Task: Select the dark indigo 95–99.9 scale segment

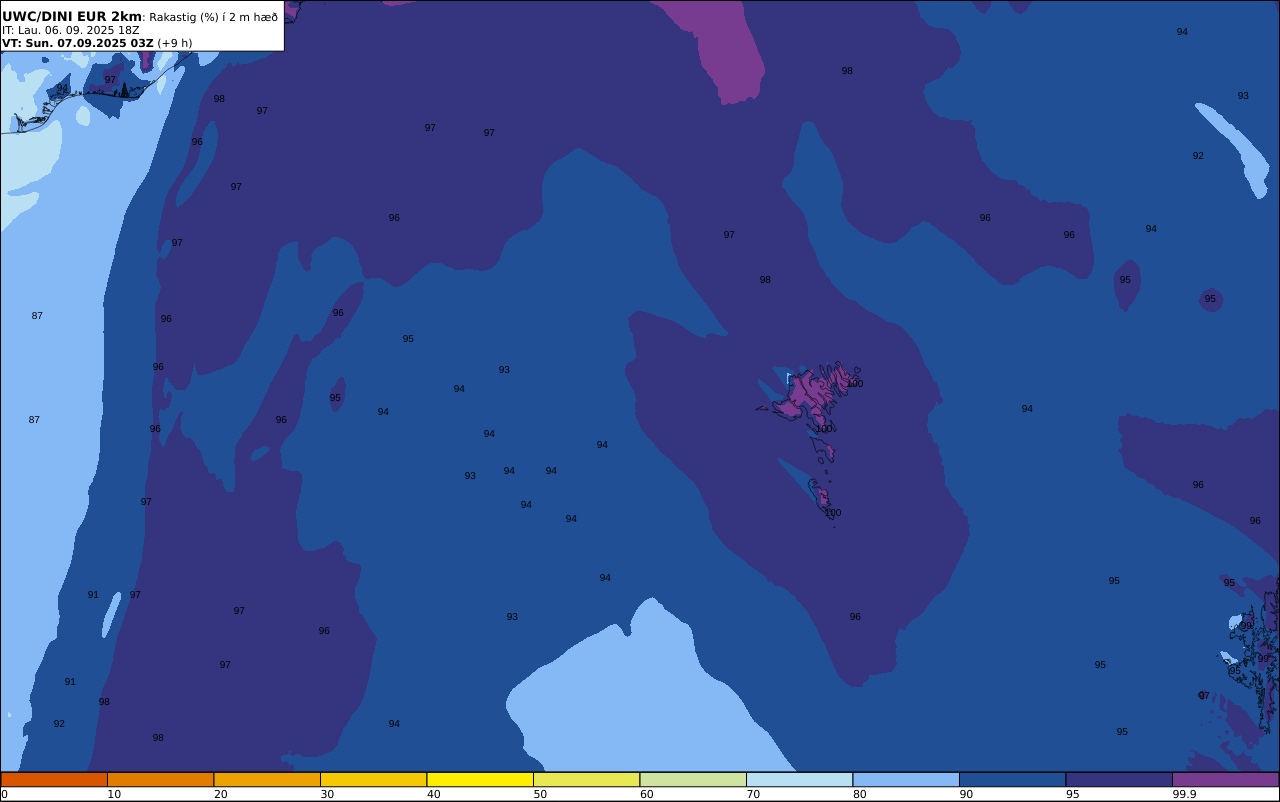Action: [1119, 779]
